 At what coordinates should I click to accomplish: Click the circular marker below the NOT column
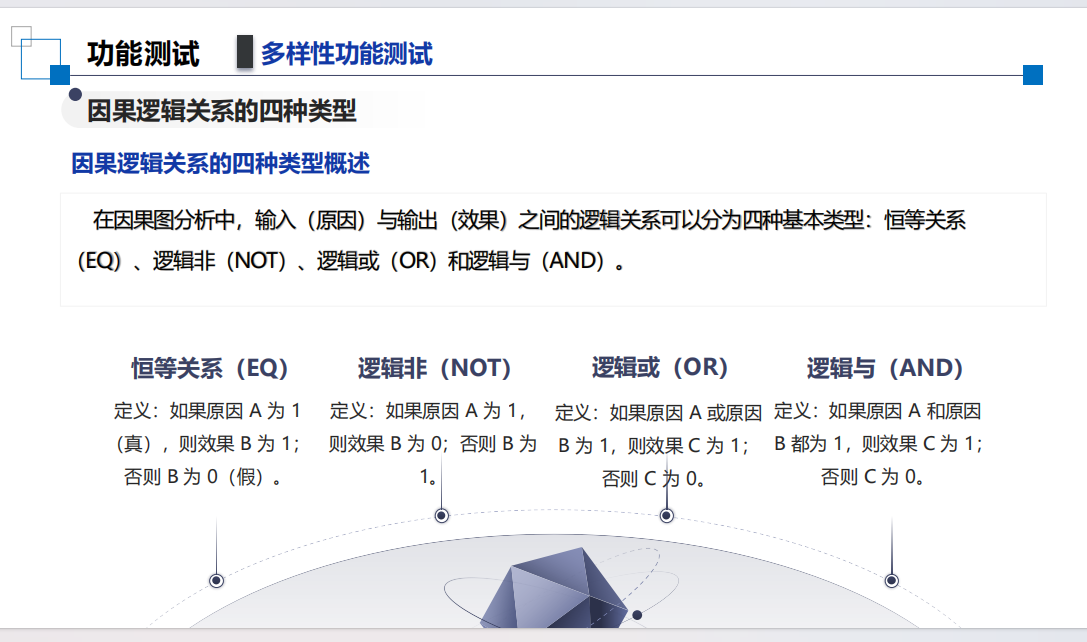[442, 515]
